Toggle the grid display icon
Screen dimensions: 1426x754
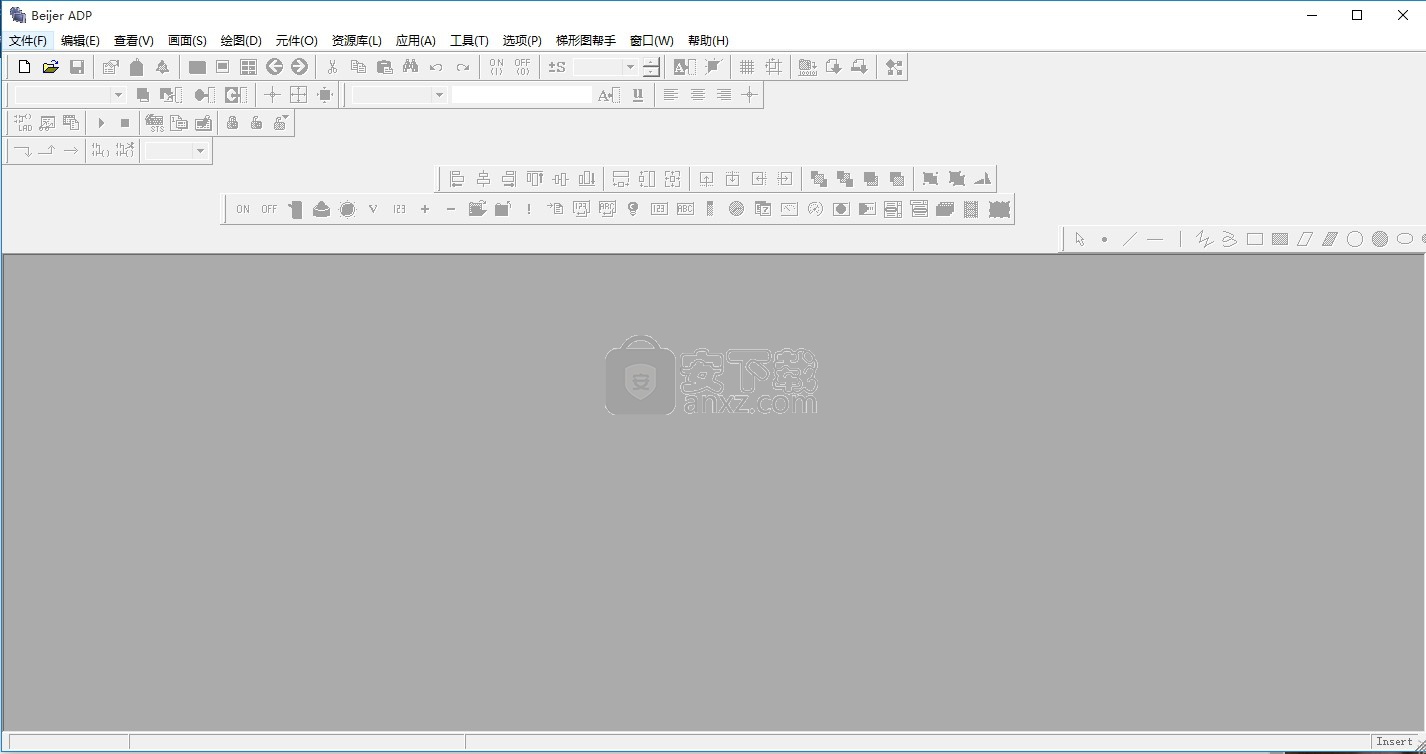[x=747, y=67]
